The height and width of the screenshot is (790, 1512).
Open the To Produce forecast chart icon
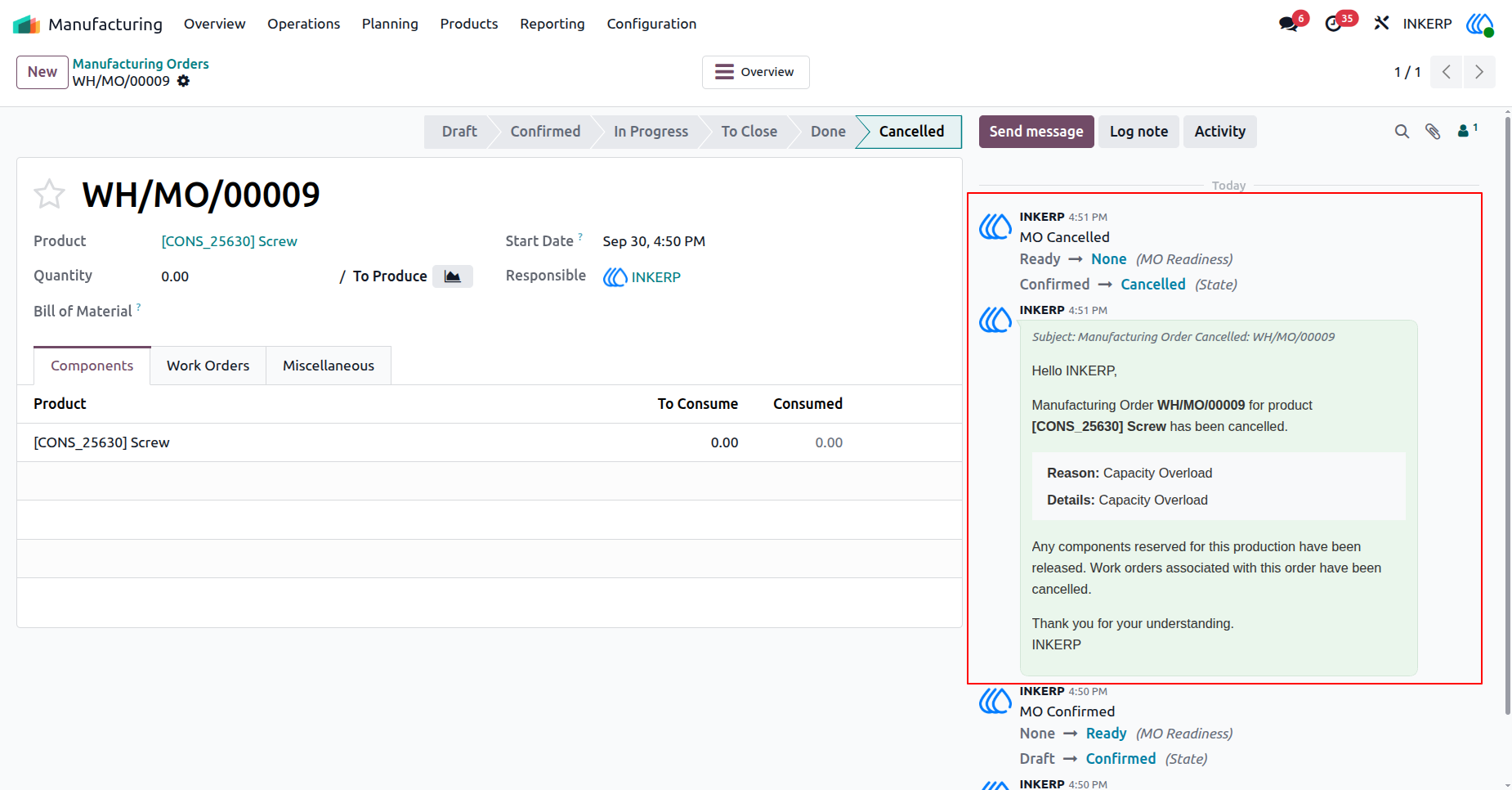point(453,276)
